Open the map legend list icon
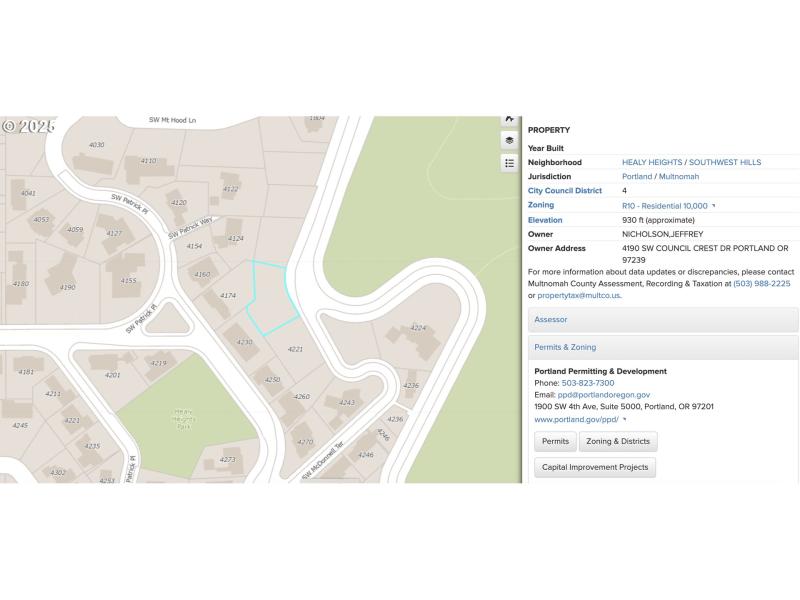The height and width of the screenshot is (600, 800). [x=509, y=163]
